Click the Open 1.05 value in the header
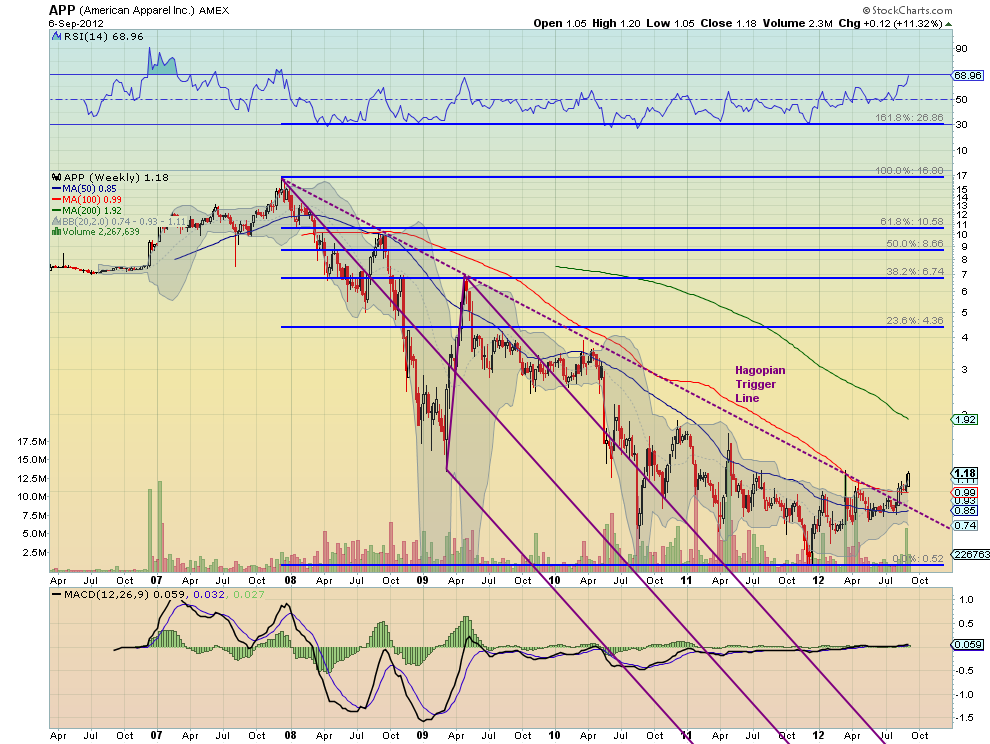The width and height of the screenshot is (990, 744). (560, 23)
